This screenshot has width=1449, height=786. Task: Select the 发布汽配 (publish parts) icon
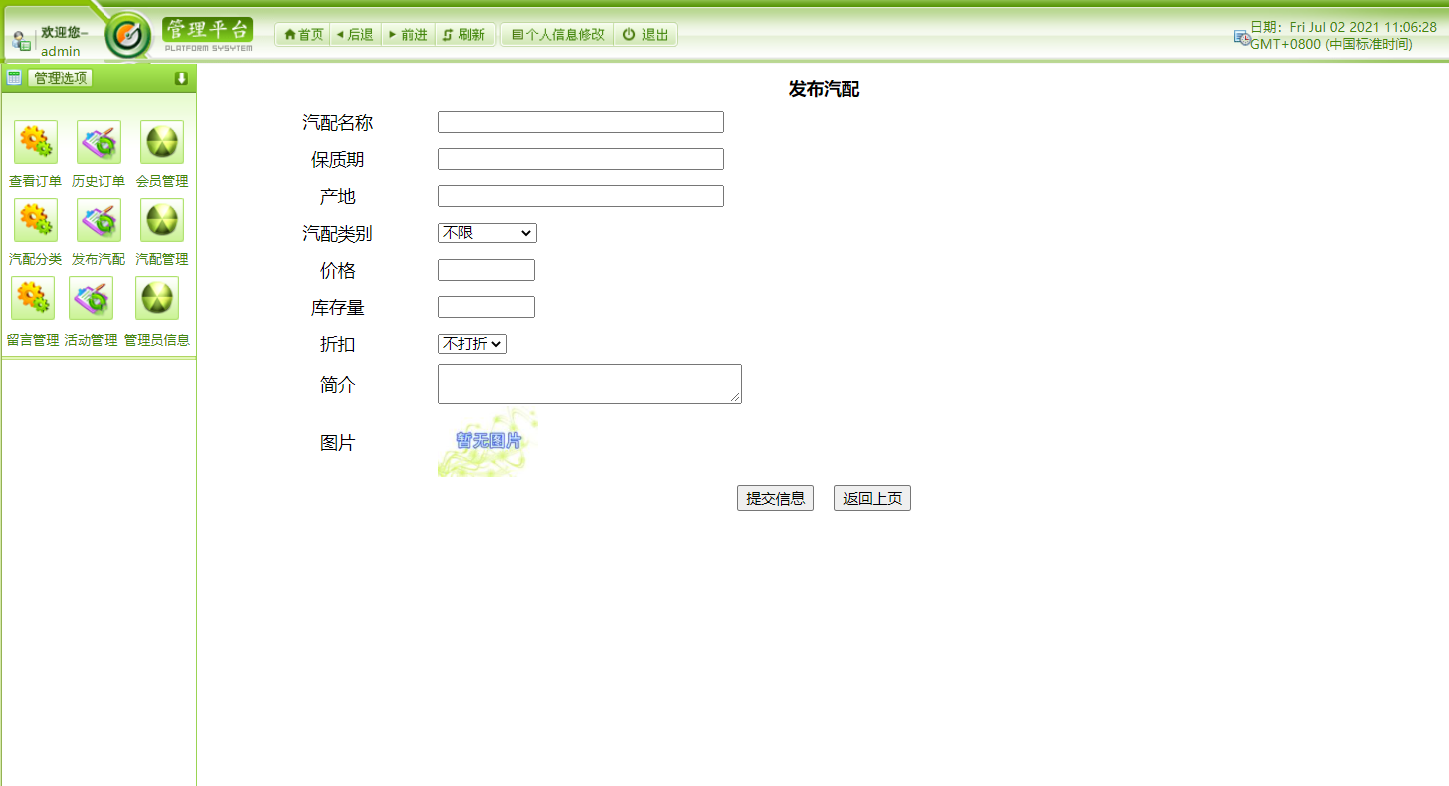click(96, 220)
